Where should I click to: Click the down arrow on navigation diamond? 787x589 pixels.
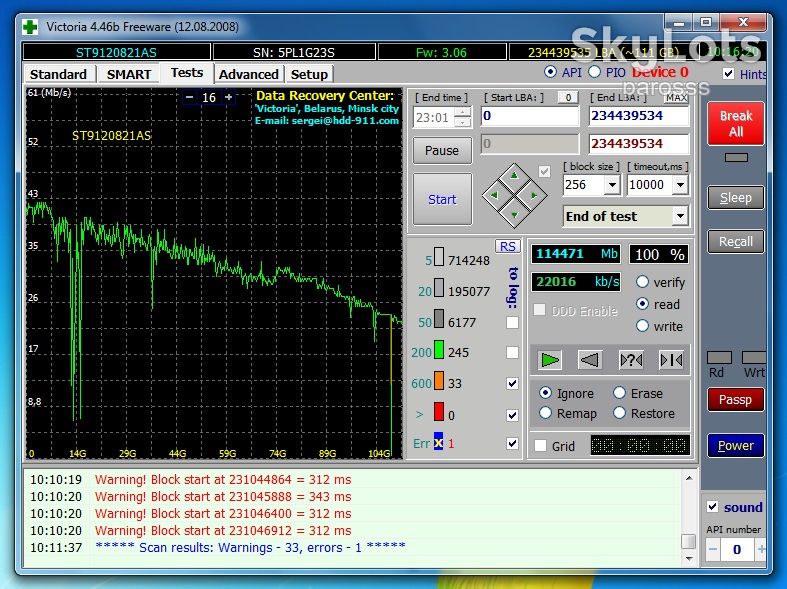point(514,215)
